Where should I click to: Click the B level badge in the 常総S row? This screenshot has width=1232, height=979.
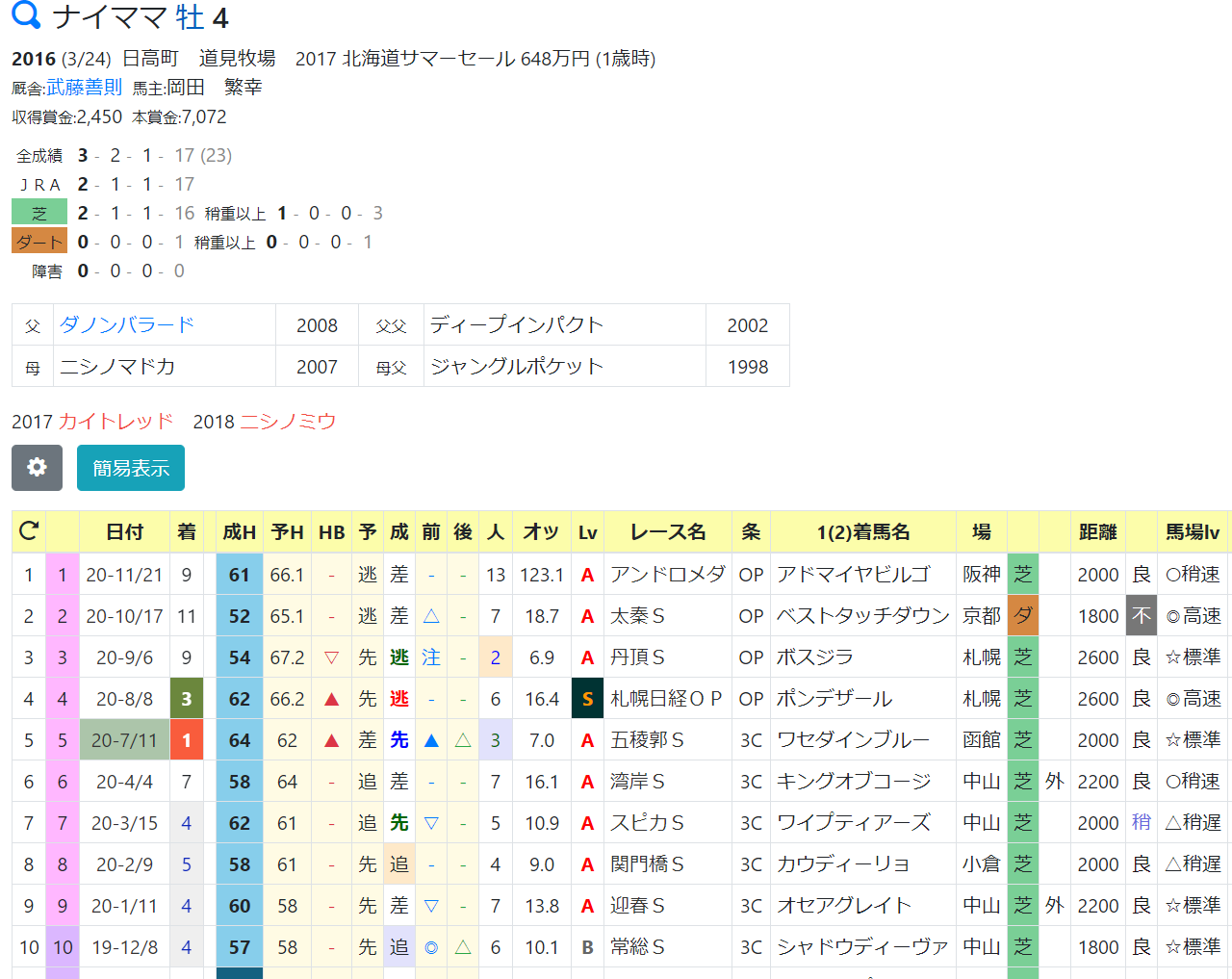click(587, 947)
